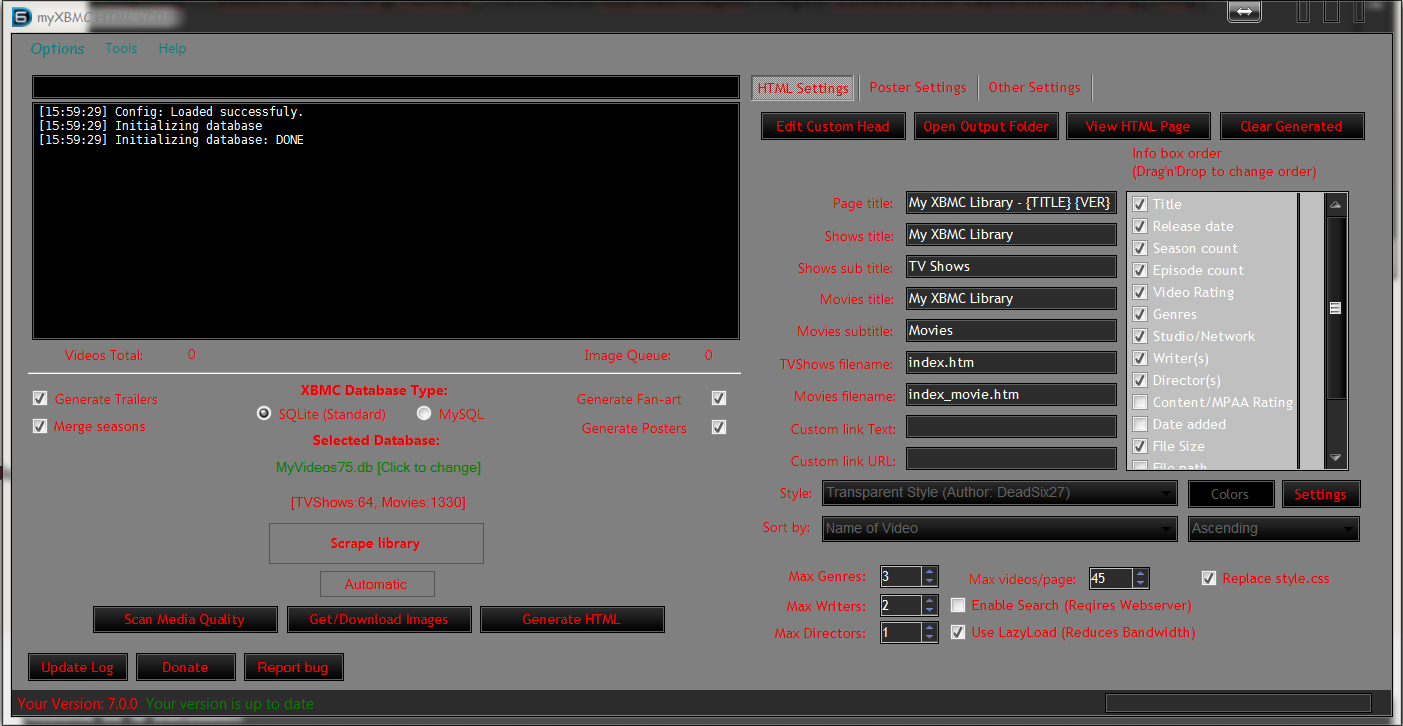Click the Report bug button
Screen dimensions: 1403x726
[293, 667]
